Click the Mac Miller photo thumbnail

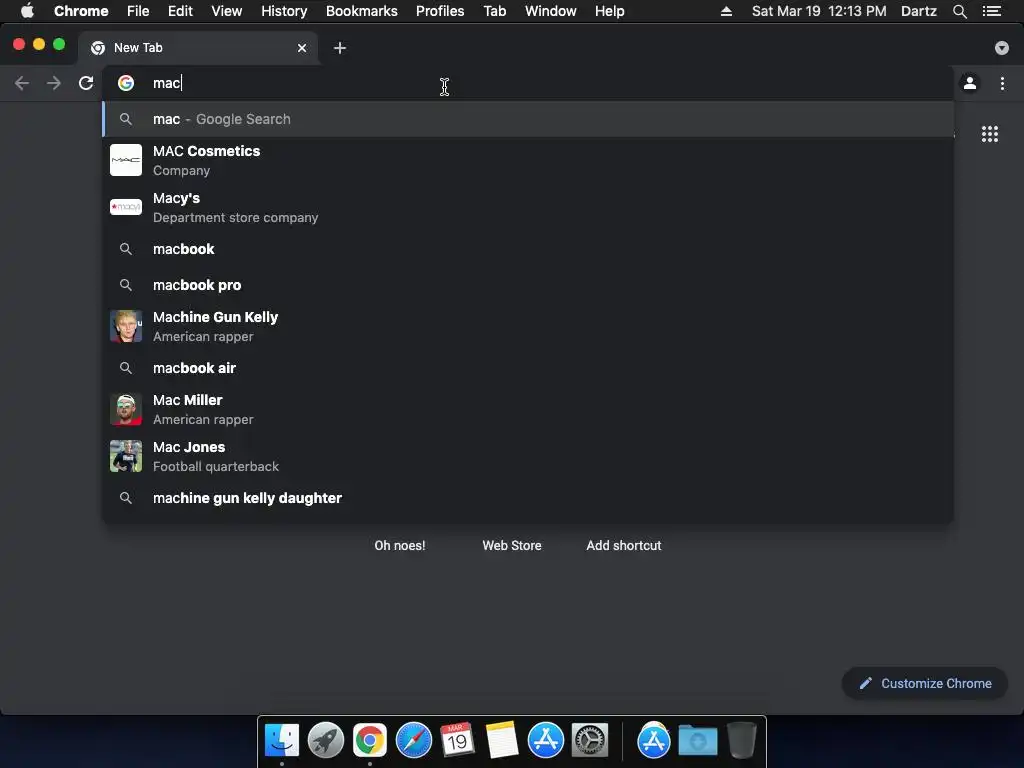point(125,409)
